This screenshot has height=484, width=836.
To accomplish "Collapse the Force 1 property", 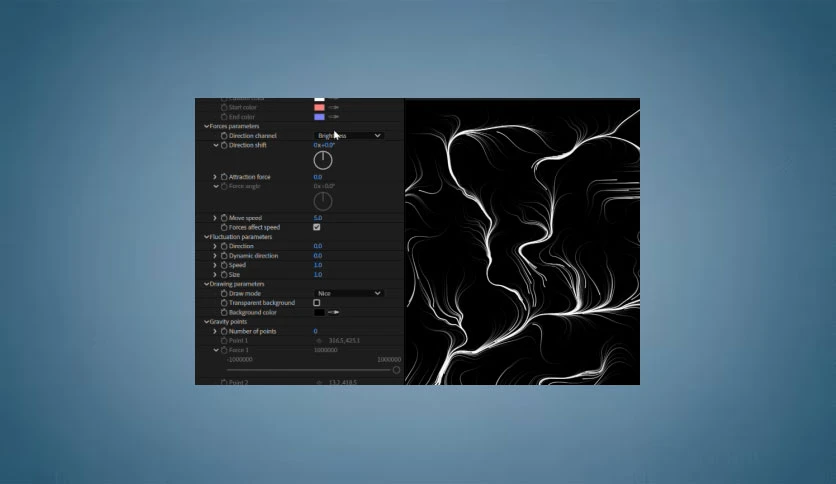I will tap(216, 350).
